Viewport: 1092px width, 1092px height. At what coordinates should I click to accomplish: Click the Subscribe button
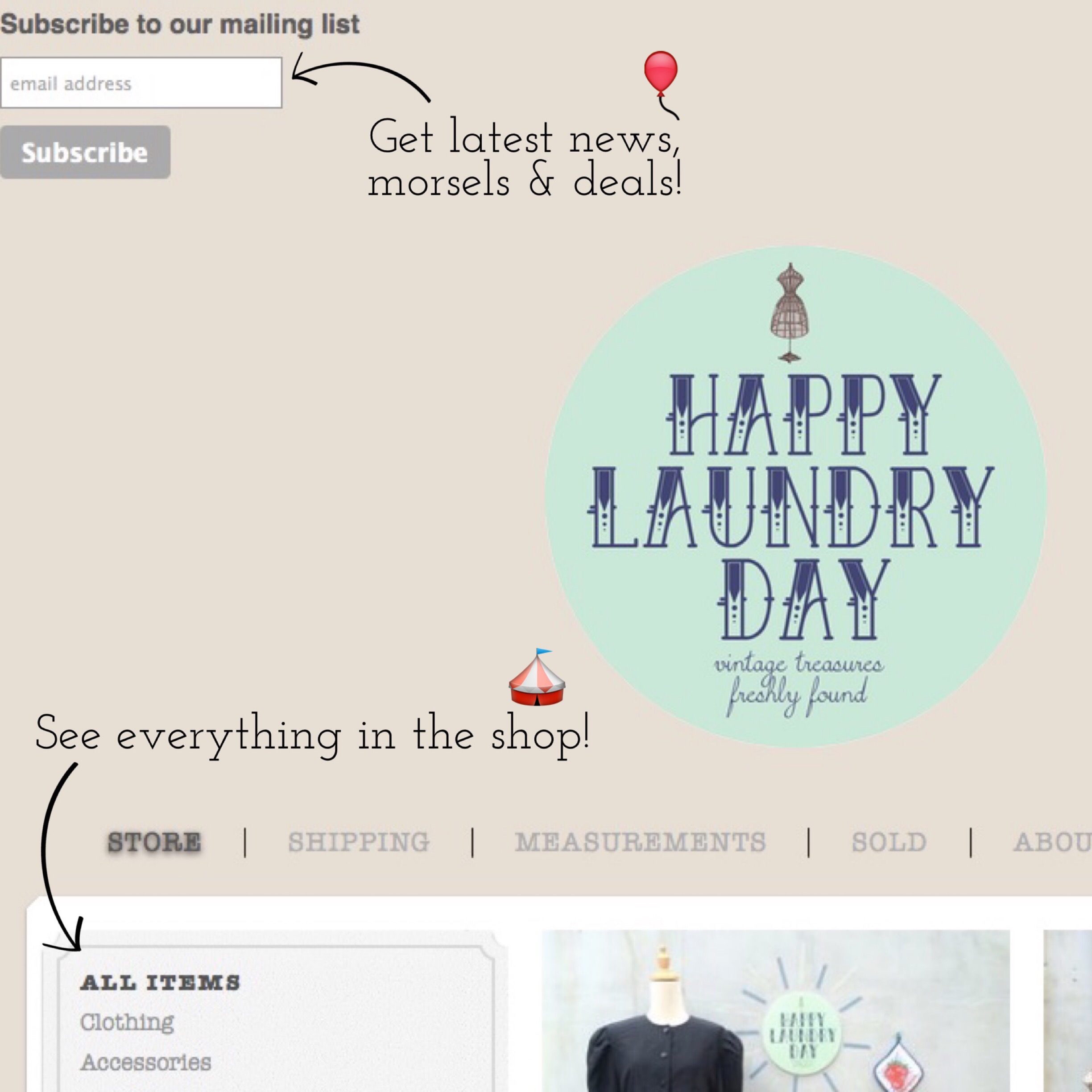(85, 152)
